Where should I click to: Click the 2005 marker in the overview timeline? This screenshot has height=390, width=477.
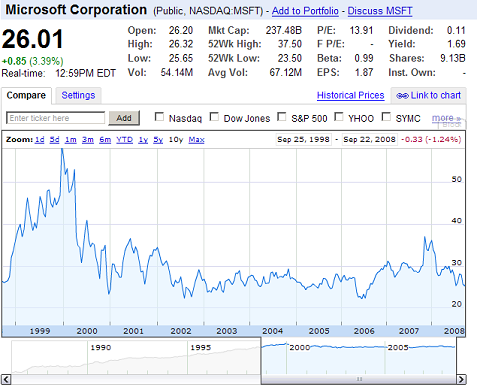398,347
